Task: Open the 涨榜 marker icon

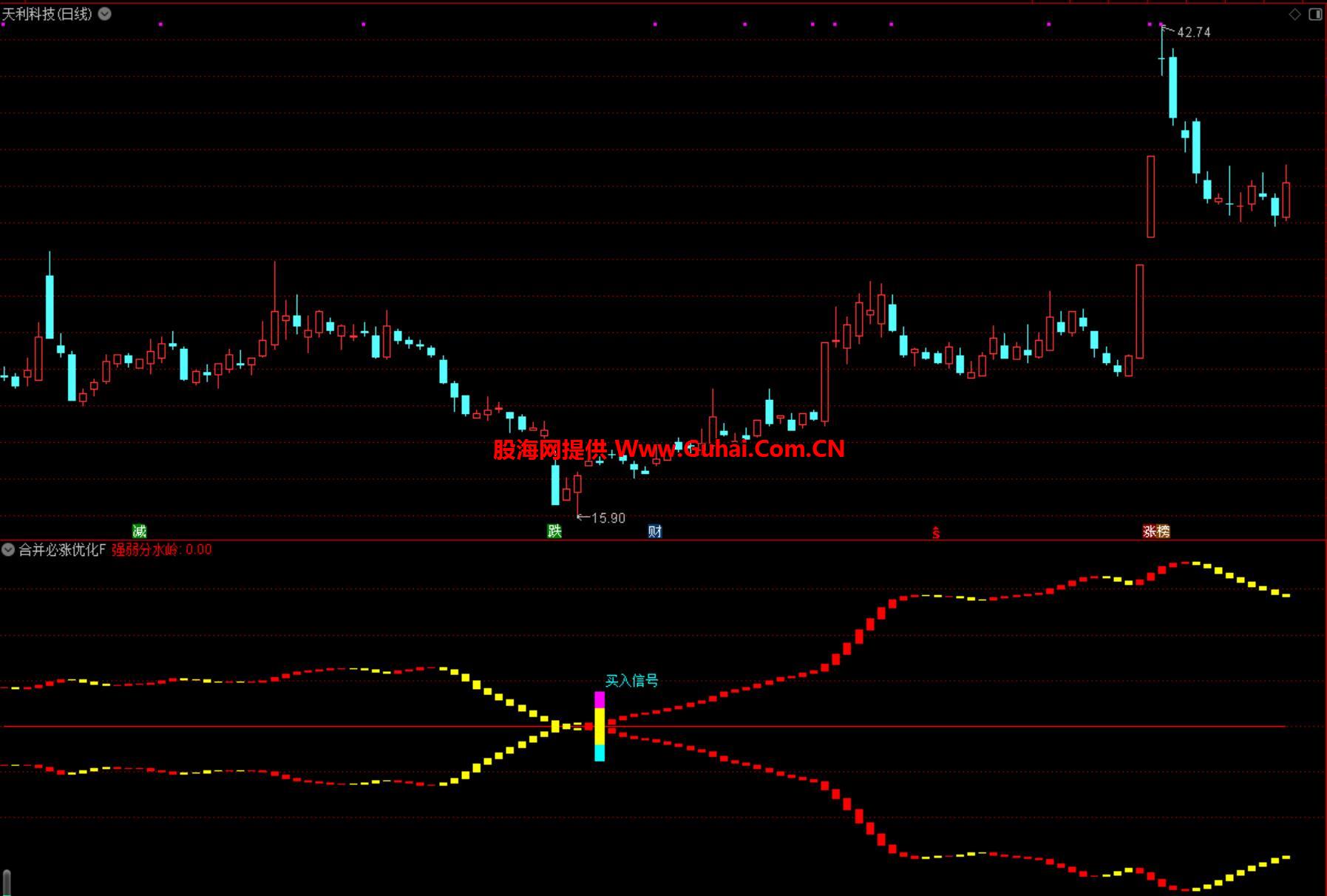Action: click(1156, 531)
